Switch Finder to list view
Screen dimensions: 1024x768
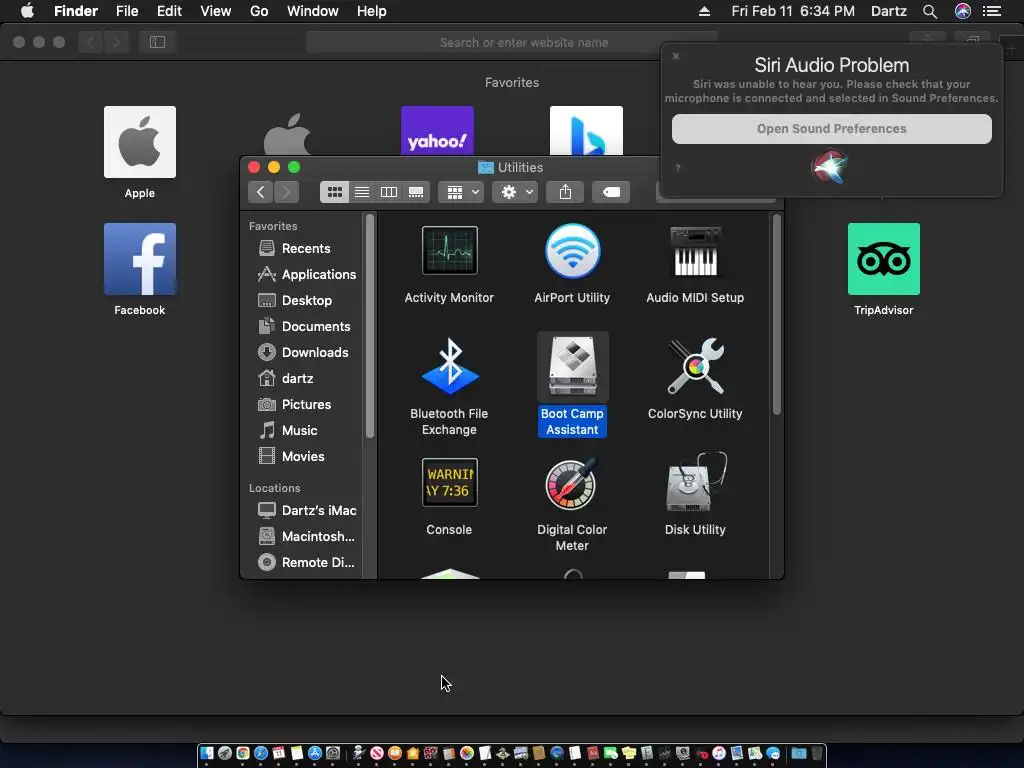click(x=362, y=192)
